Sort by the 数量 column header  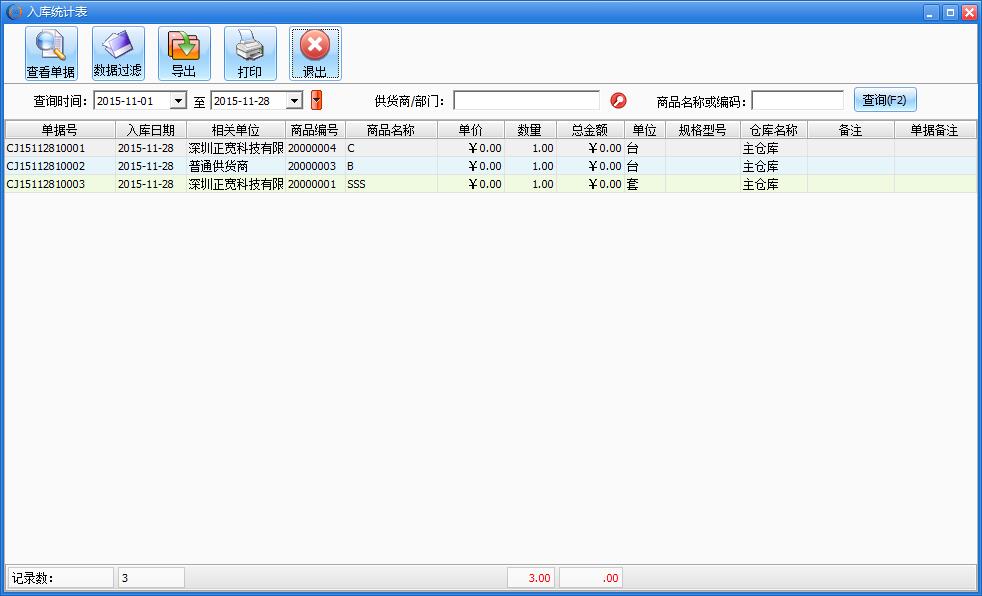tap(530, 130)
